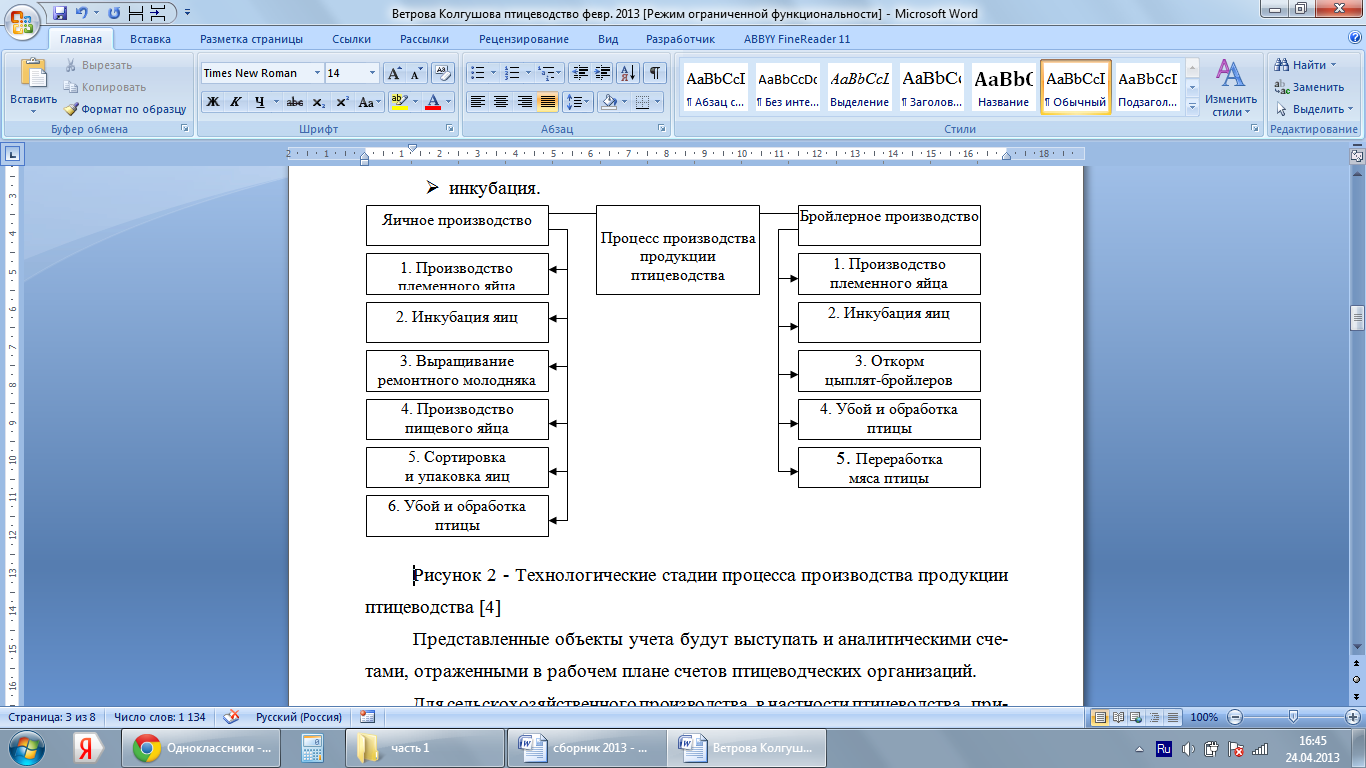Toggle italic (К) formatting
Screen dimensions: 1366x768
[236, 102]
